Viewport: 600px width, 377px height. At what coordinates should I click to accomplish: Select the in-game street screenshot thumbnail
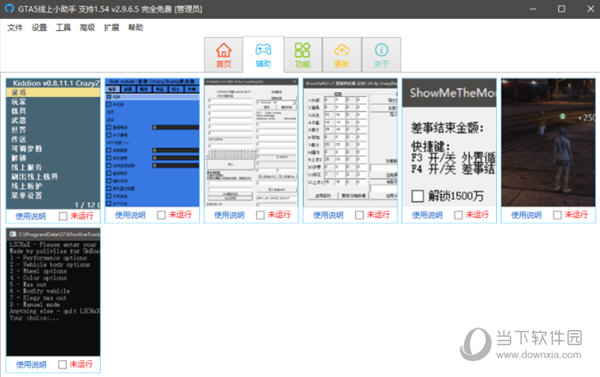click(548, 143)
